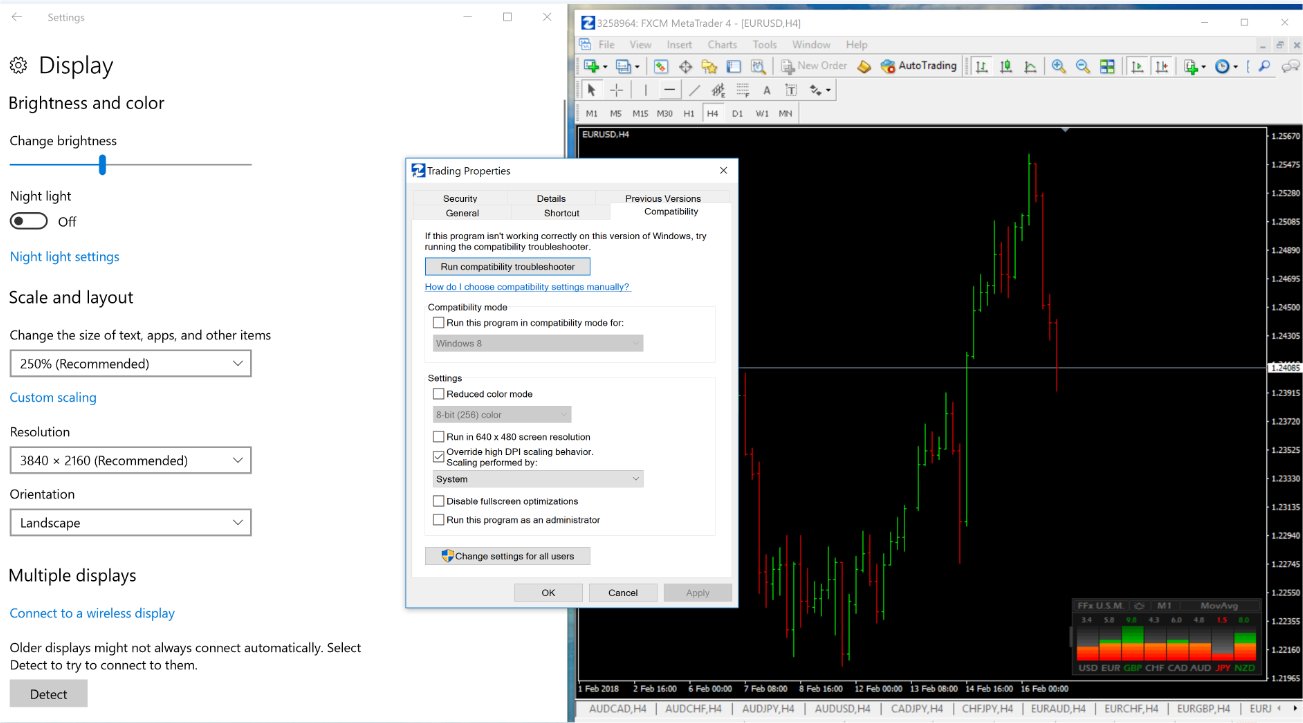
Task: Open the Navigator star-folder icon
Action: coord(710,66)
